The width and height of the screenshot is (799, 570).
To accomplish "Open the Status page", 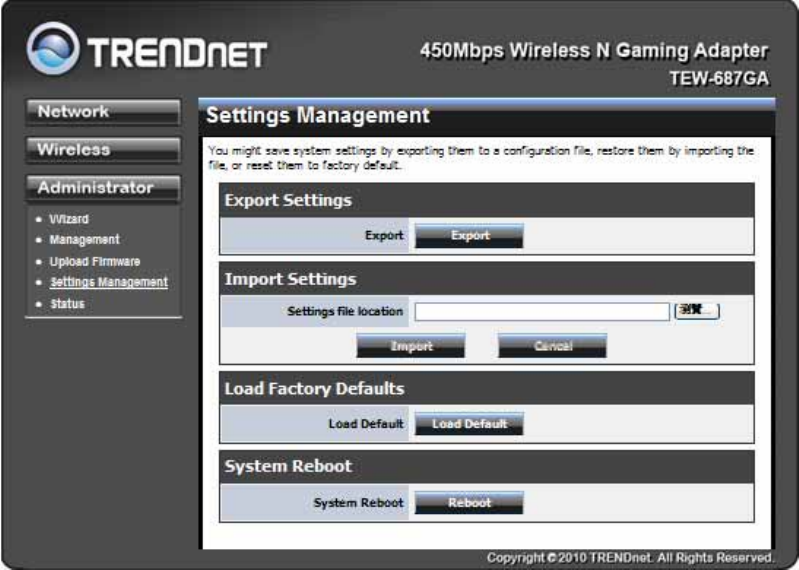I will pos(67,304).
